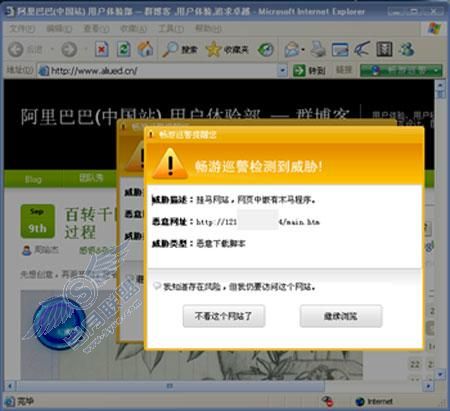Open the 工具 (Tools) menu
The height and width of the screenshot is (411, 450).
click(171, 28)
